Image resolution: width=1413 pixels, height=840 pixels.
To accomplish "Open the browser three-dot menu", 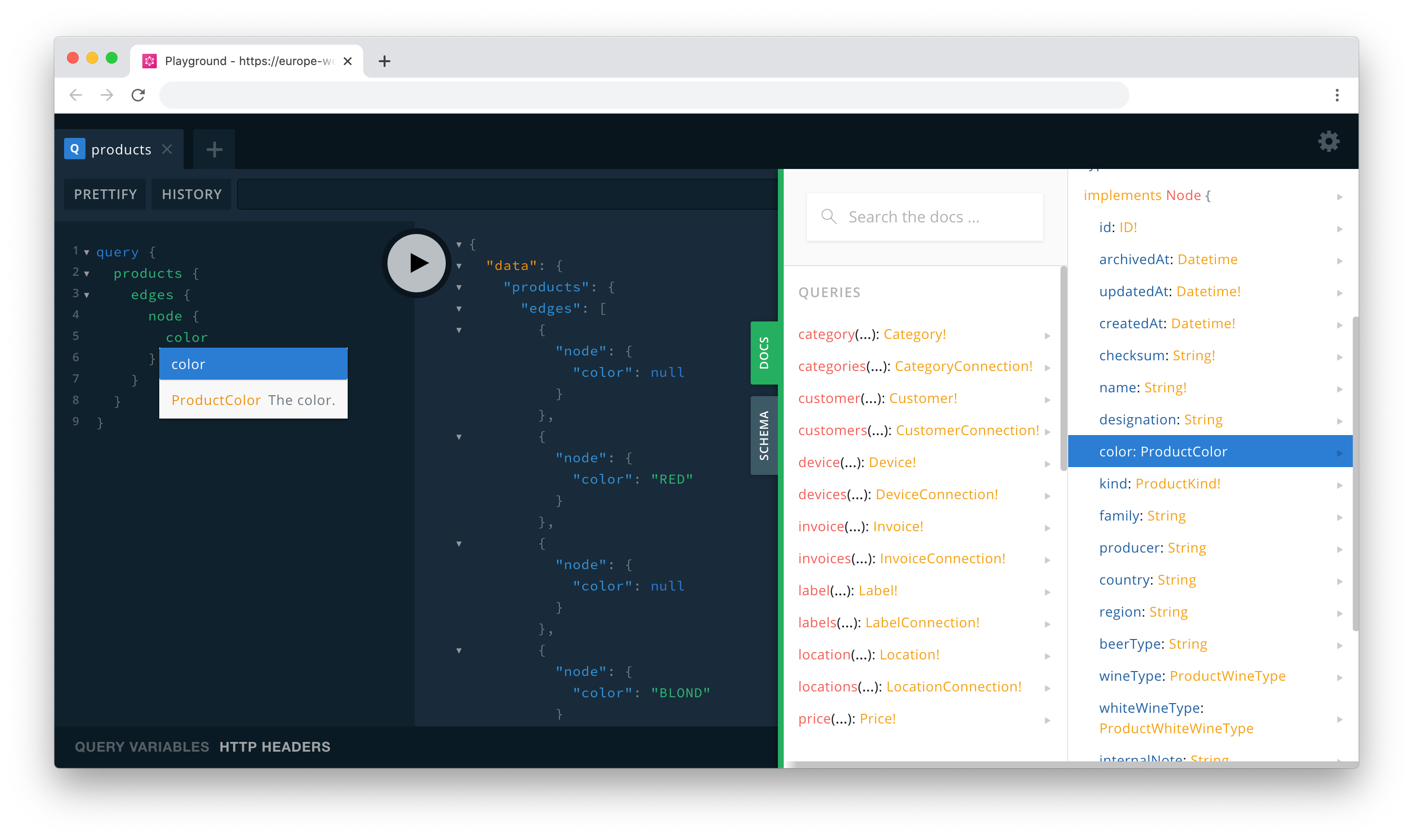I will pyautogui.click(x=1337, y=95).
